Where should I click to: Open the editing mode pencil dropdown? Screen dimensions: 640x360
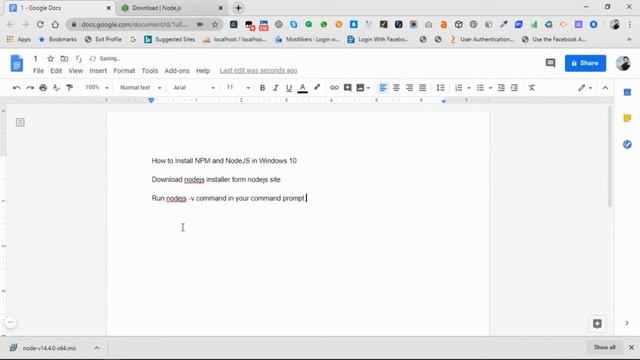585,88
